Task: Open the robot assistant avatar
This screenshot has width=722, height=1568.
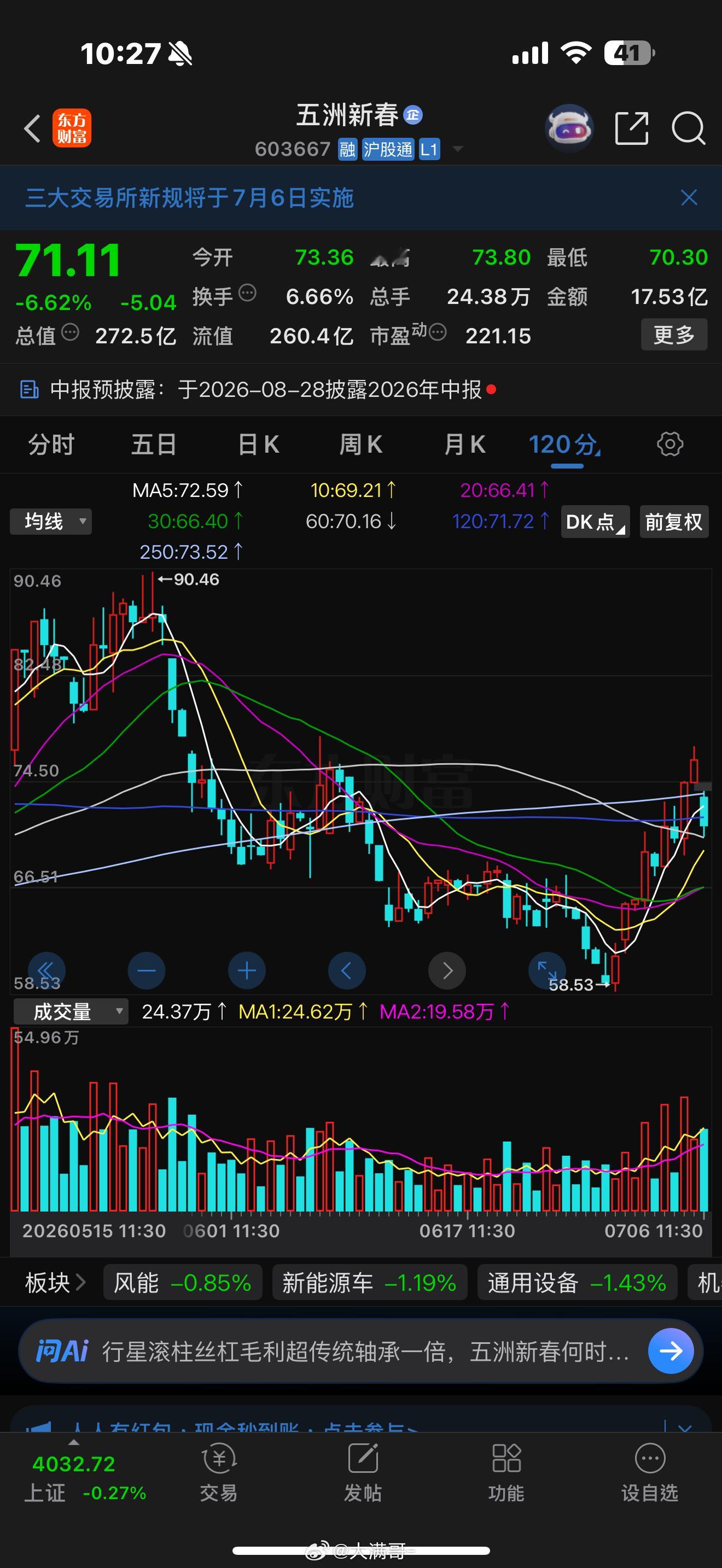Action: click(x=569, y=128)
